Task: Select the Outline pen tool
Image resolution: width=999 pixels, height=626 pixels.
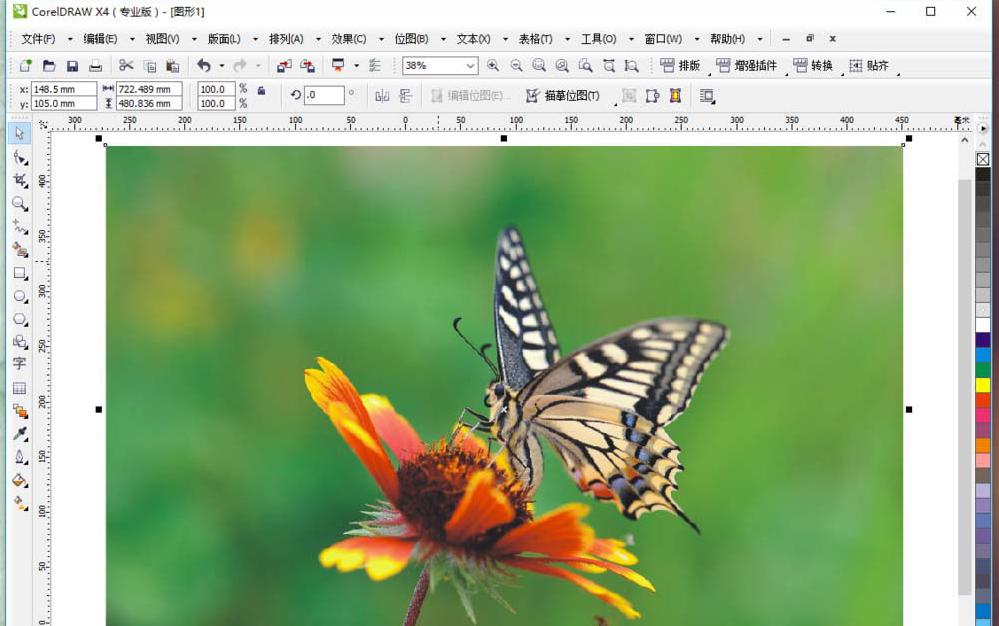Action: pyautogui.click(x=20, y=457)
